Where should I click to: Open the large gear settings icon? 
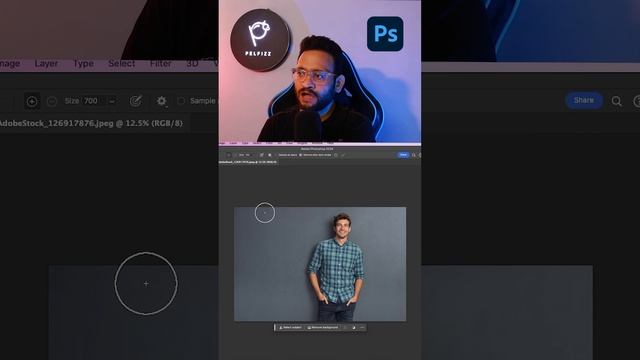coord(162,100)
